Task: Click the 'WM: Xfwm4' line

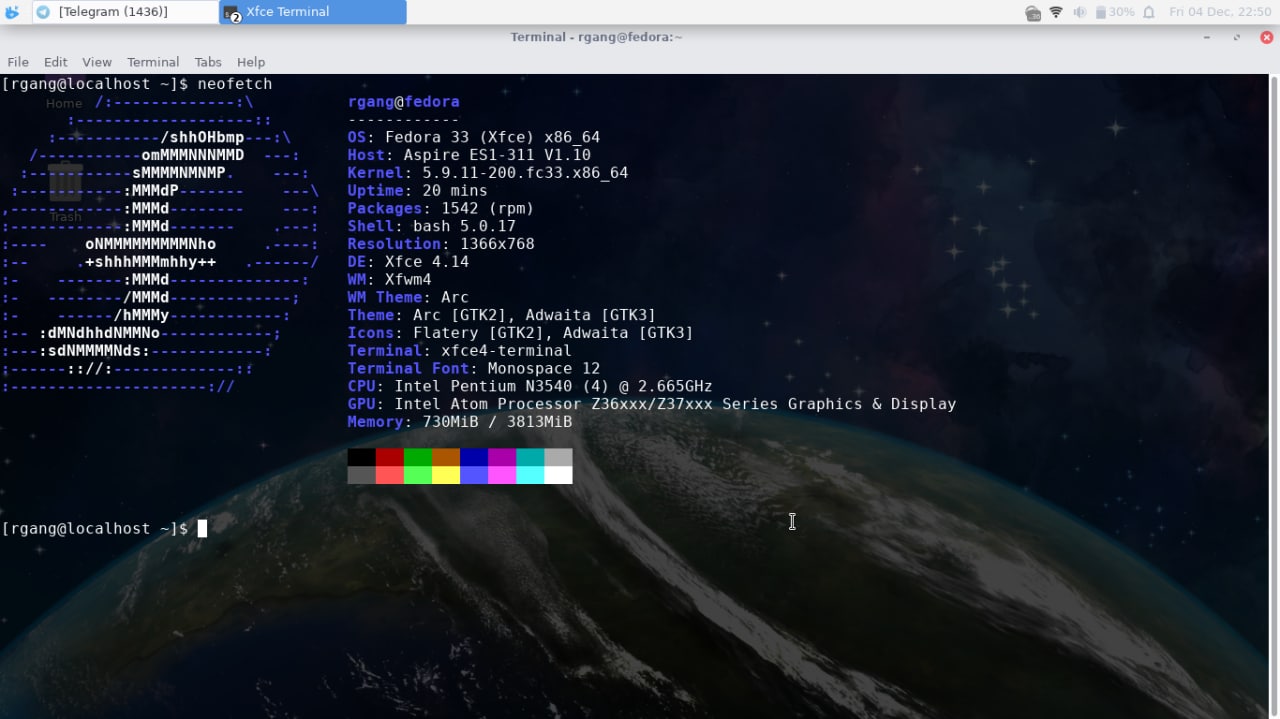Action: [390, 280]
